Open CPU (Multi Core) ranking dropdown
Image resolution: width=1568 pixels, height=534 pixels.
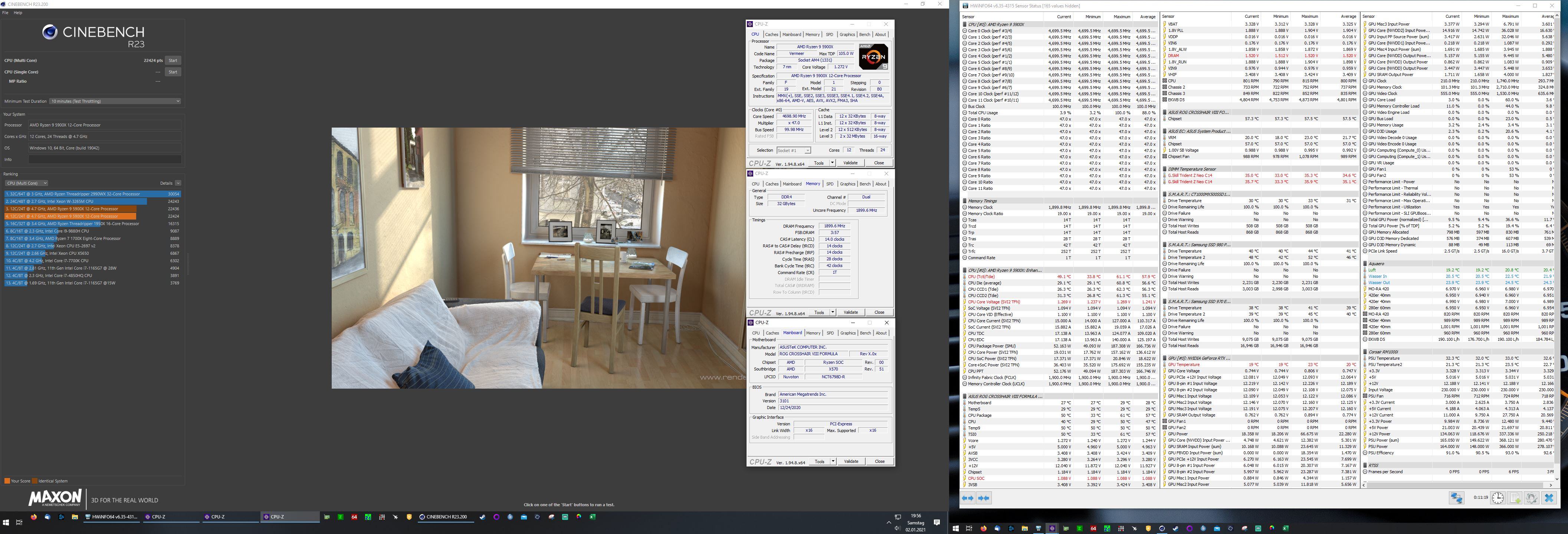[26, 183]
